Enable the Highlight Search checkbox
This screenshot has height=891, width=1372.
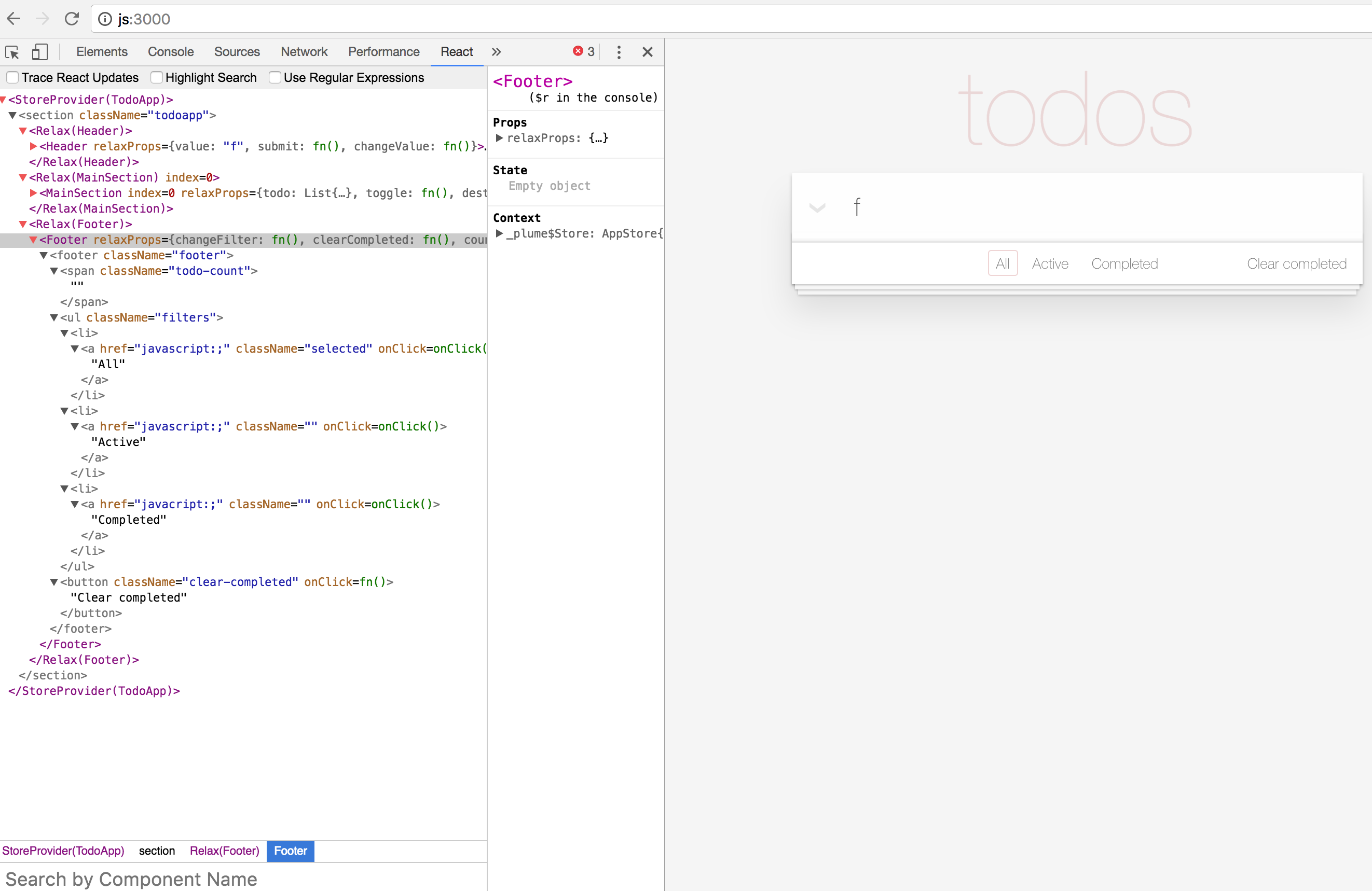(156, 77)
